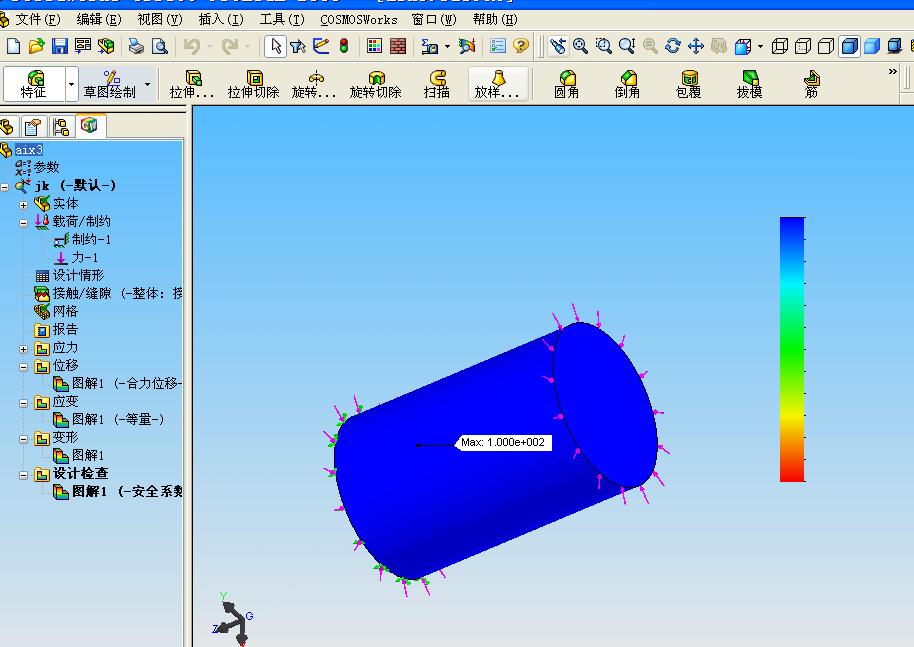The width and height of the screenshot is (914, 647).
Task: Open the 特征 dropdown arrow
Action: pos(71,84)
